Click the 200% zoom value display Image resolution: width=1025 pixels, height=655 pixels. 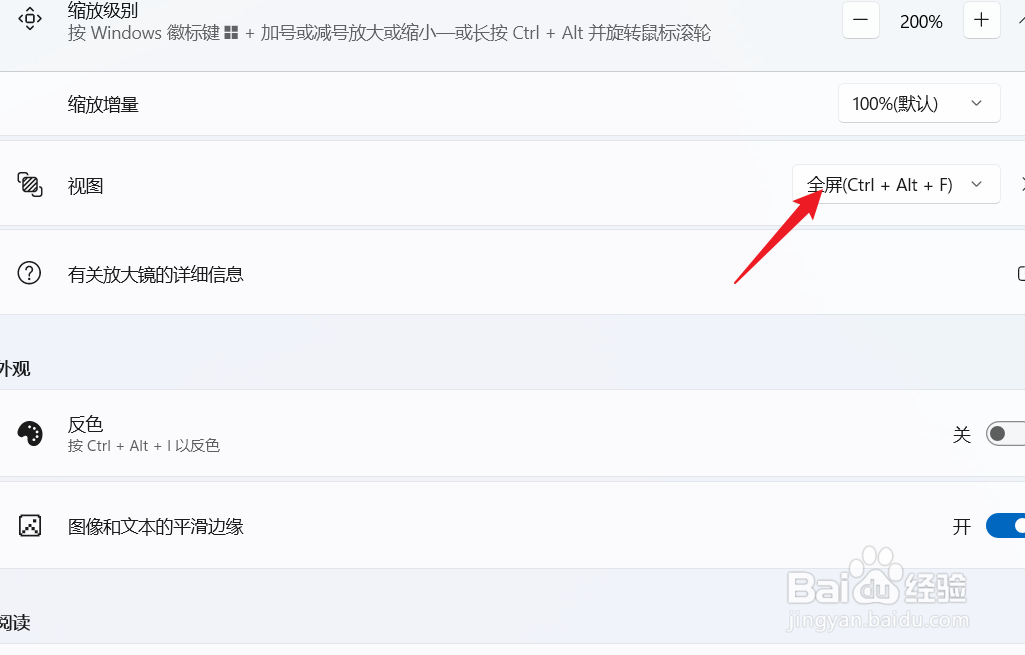tap(921, 22)
